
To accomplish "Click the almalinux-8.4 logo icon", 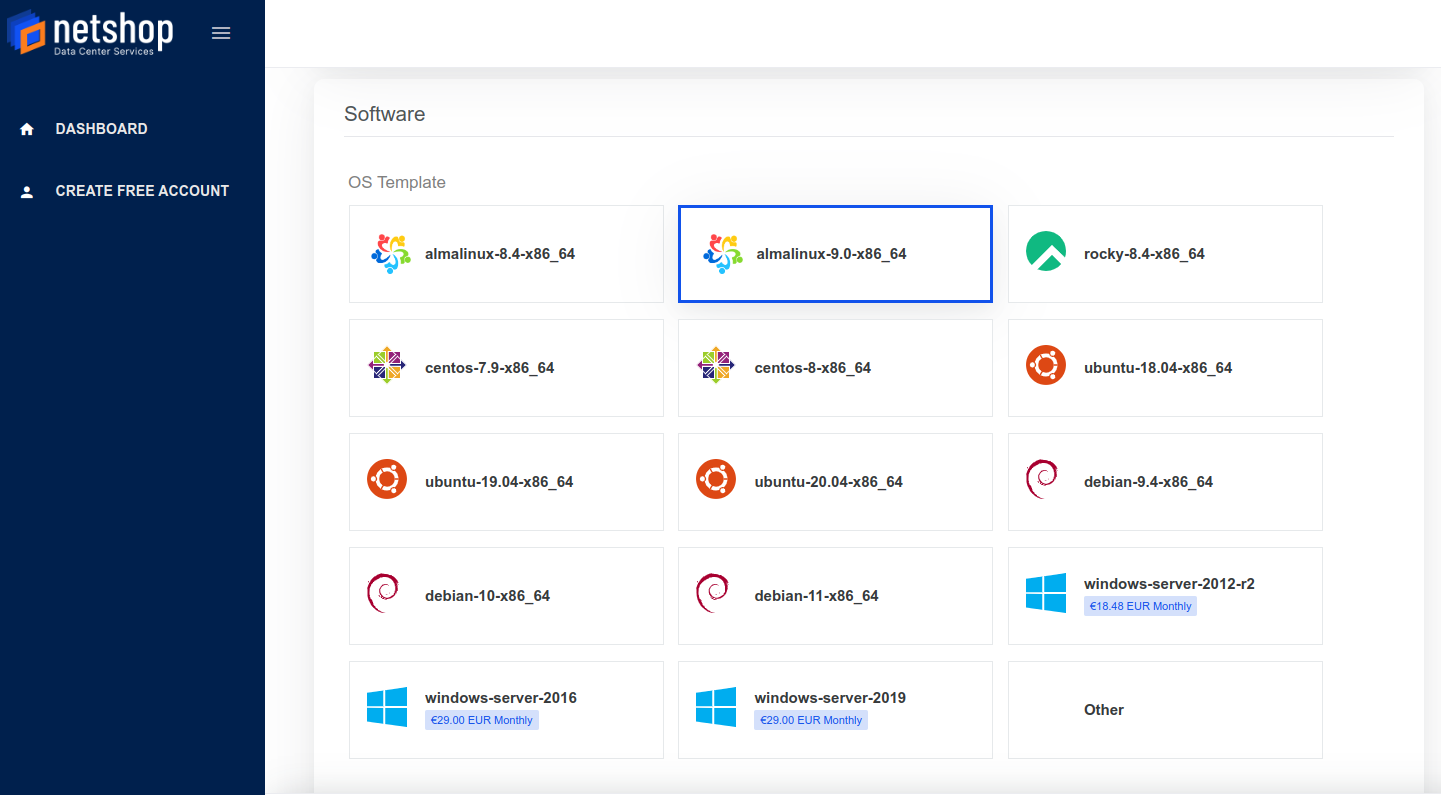I will (390, 254).
